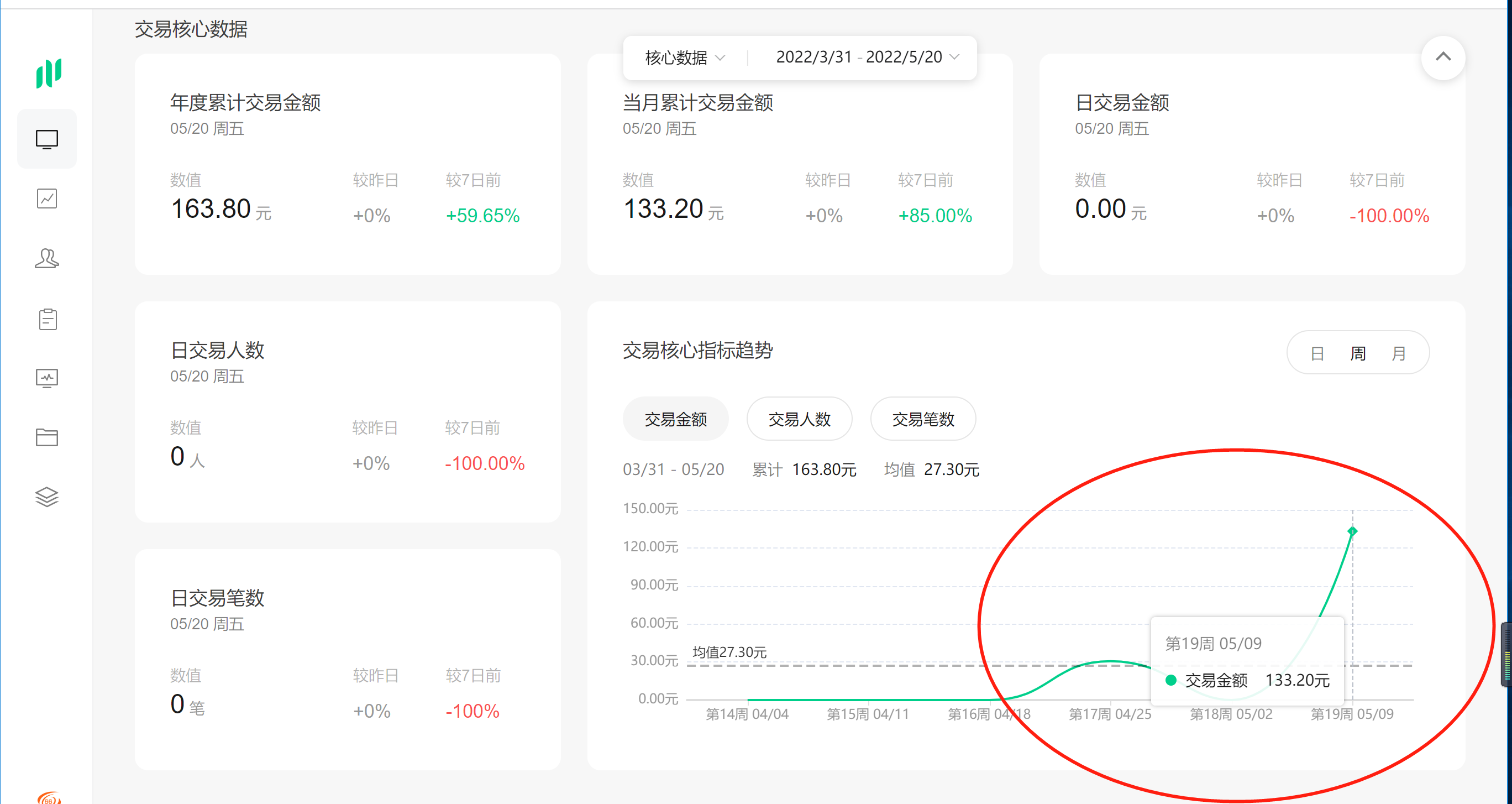The image size is (1512, 804).
Task: Click the 年度累计交易金额 card title
Action: coord(245,103)
